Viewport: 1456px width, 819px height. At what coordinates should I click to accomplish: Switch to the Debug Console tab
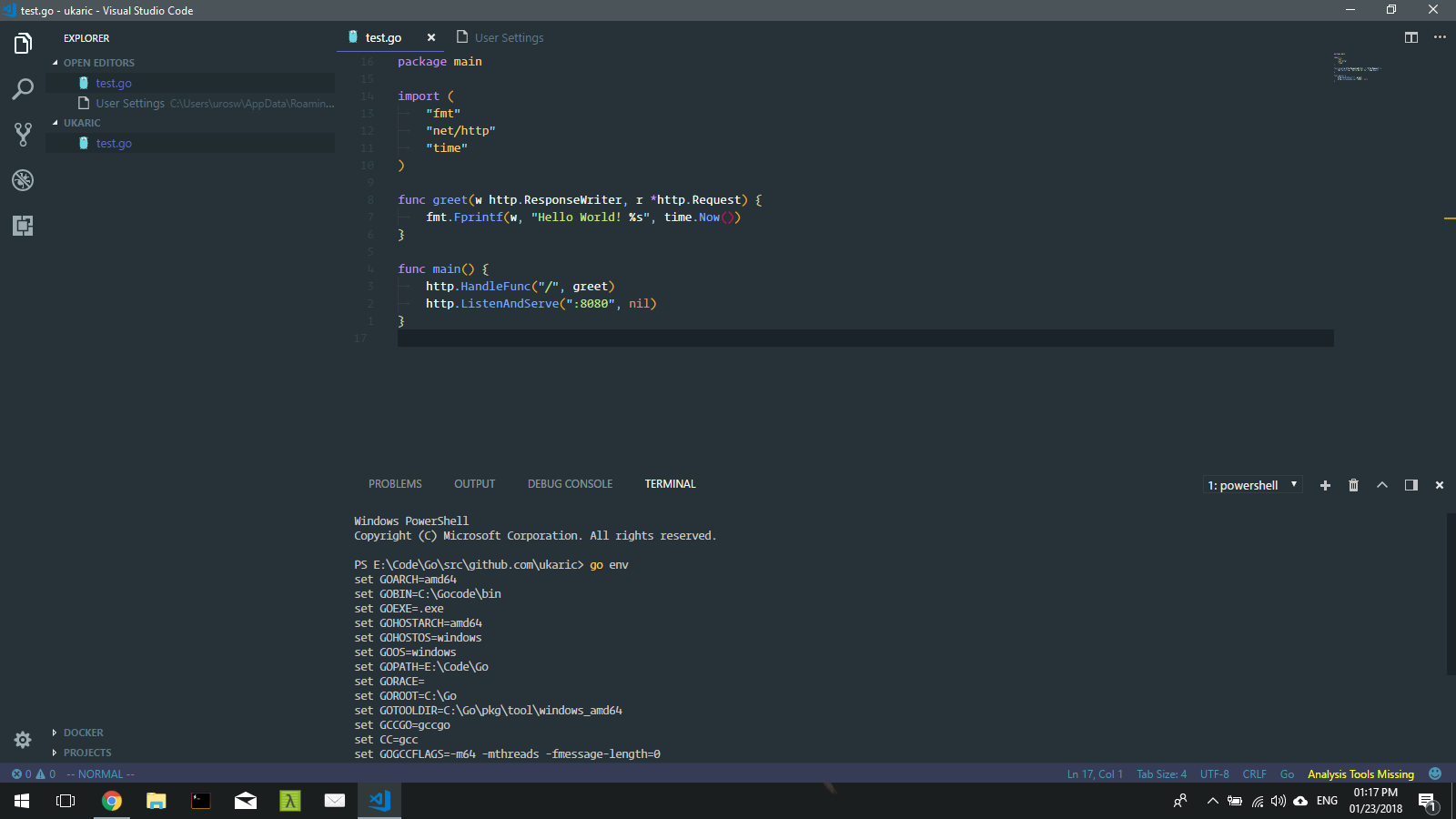[x=570, y=484]
